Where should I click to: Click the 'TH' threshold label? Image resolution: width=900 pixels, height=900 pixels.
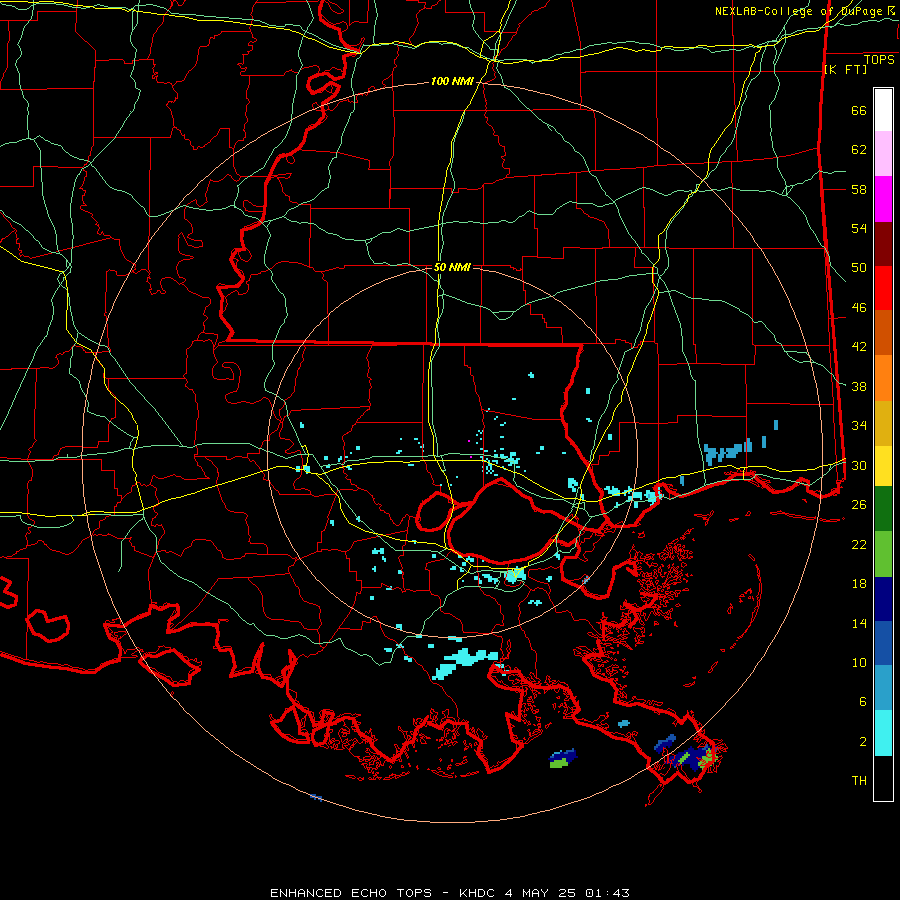(x=859, y=781)
